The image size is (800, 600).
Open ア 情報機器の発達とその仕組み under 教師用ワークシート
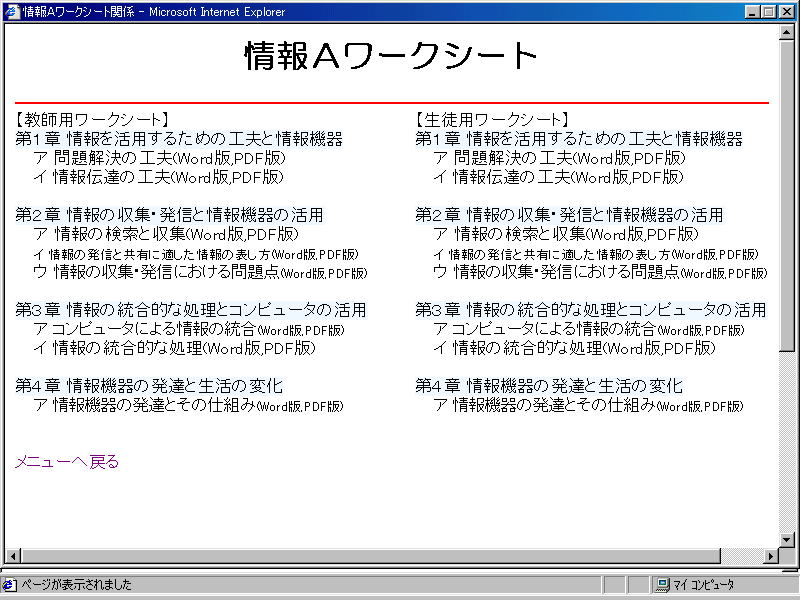(188, 405)
